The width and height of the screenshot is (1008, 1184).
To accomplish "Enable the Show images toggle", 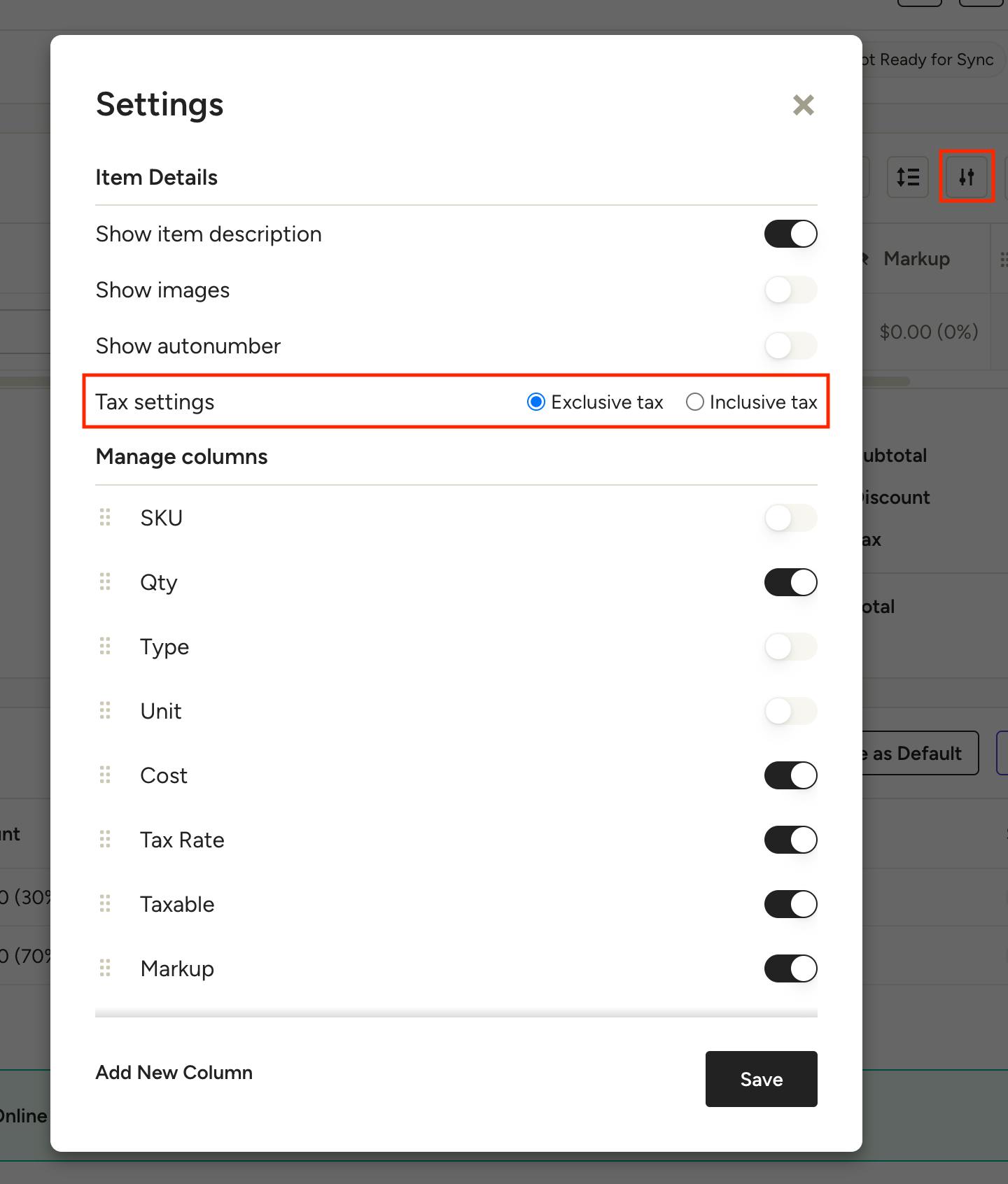I will (791, 290).
